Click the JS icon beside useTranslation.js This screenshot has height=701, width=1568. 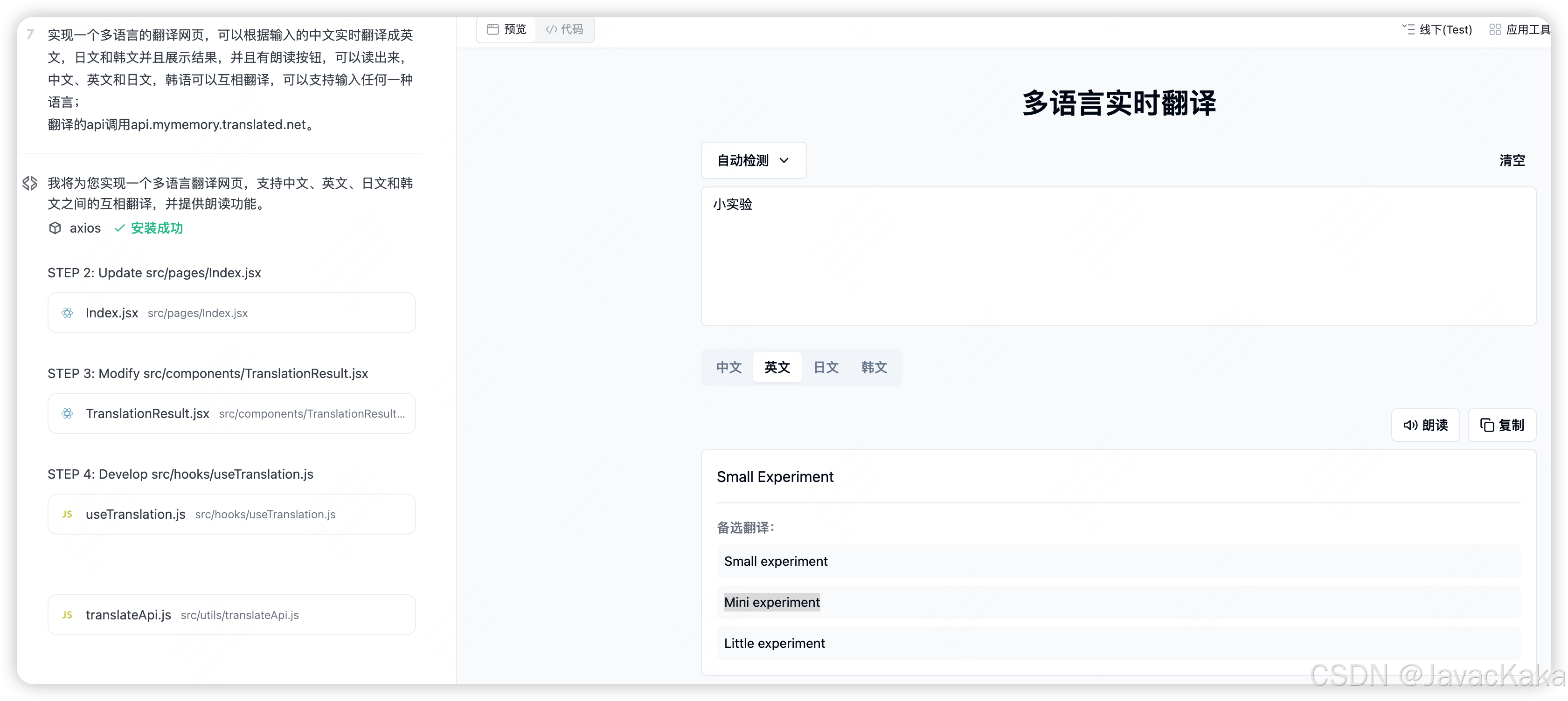pos(67,514)
